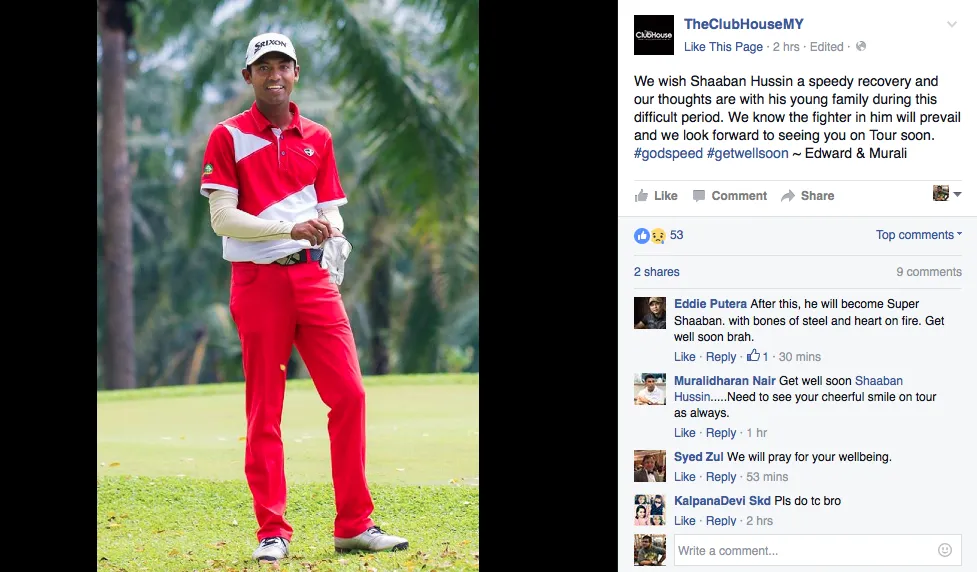
Task: View the 2 shares link
Action: (657, 272)
